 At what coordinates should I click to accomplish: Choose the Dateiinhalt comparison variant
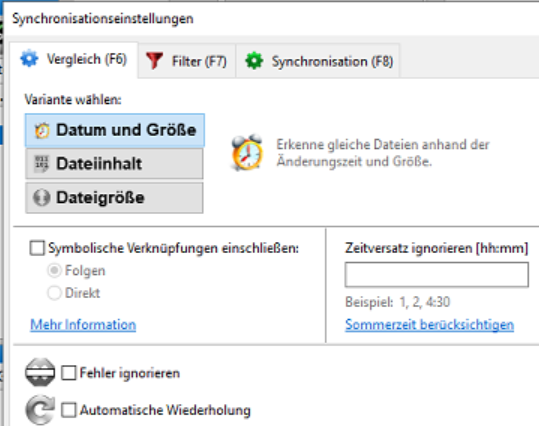pos(114,164)
